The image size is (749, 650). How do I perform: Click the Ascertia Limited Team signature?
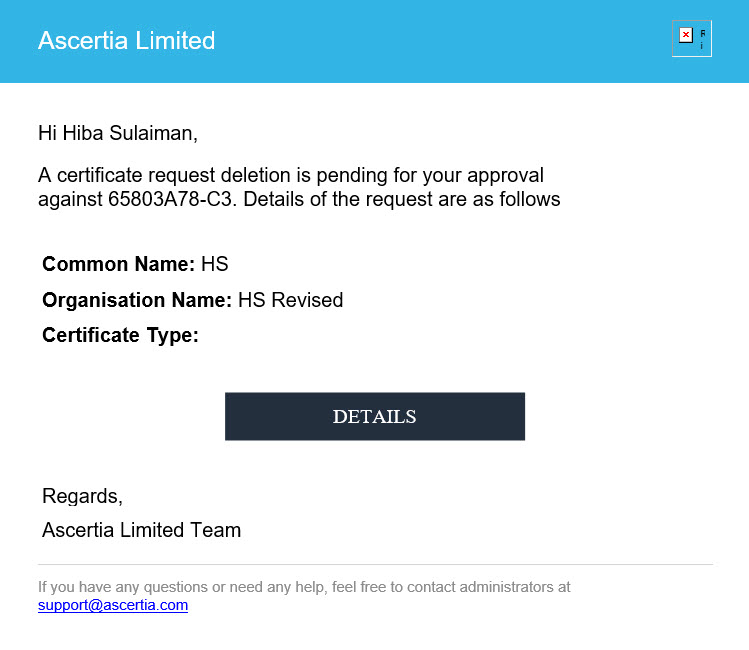click(141, 530)
